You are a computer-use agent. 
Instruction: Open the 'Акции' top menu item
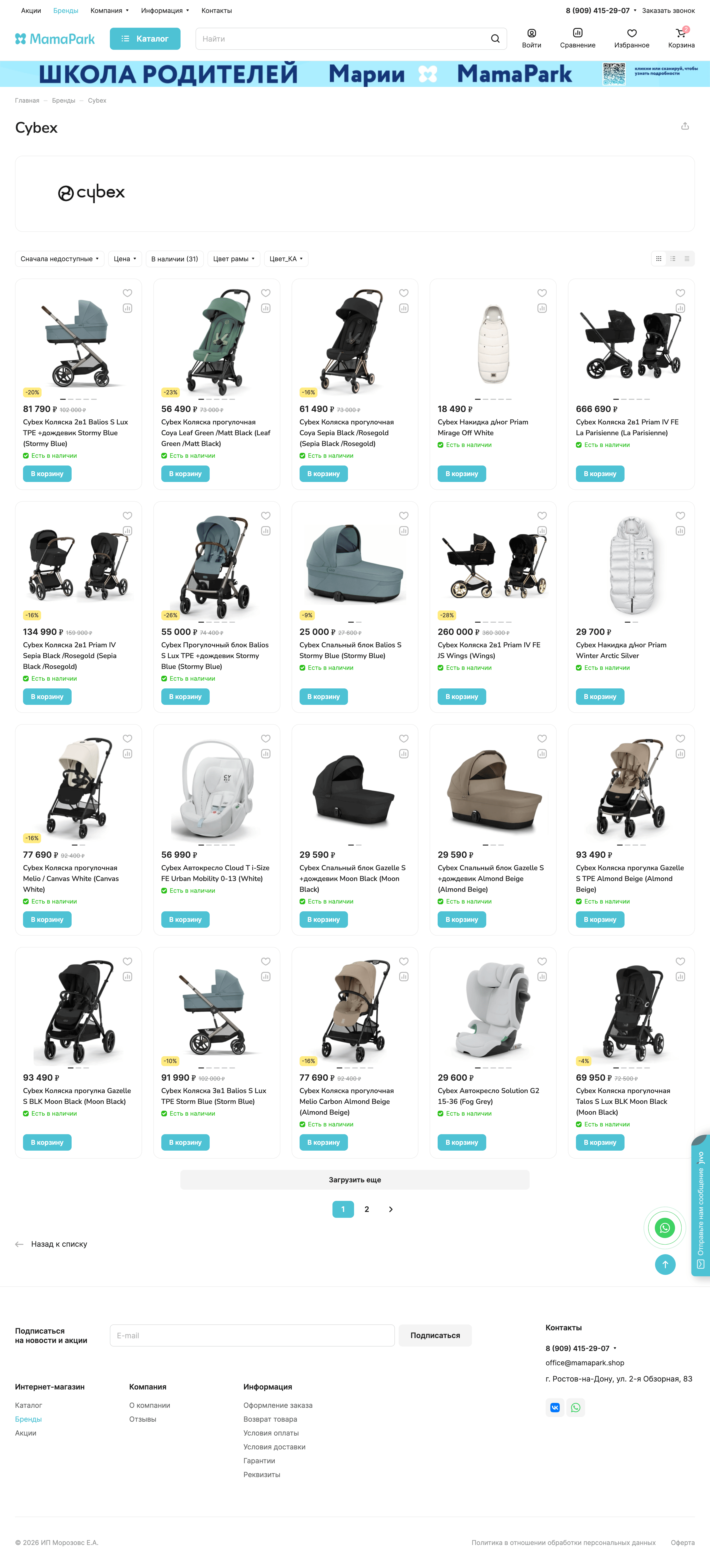(31, 10)
